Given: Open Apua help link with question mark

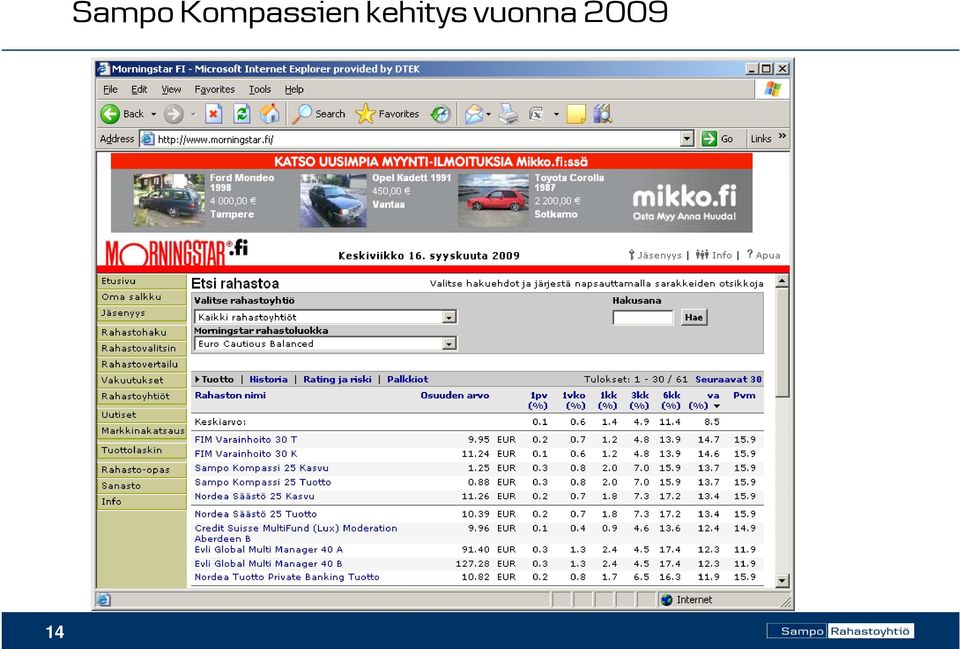Looking at the screenshot, I should pyautogui.click(x=768, y=255).
